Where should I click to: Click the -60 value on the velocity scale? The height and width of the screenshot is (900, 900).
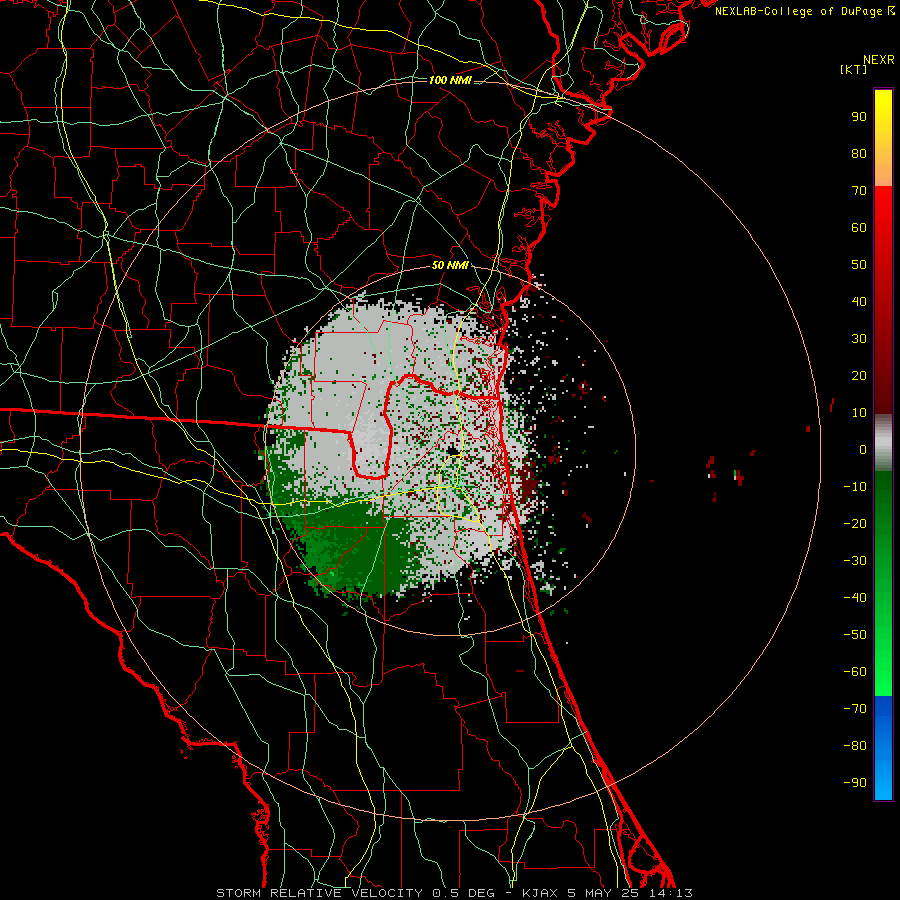(855, 672)
